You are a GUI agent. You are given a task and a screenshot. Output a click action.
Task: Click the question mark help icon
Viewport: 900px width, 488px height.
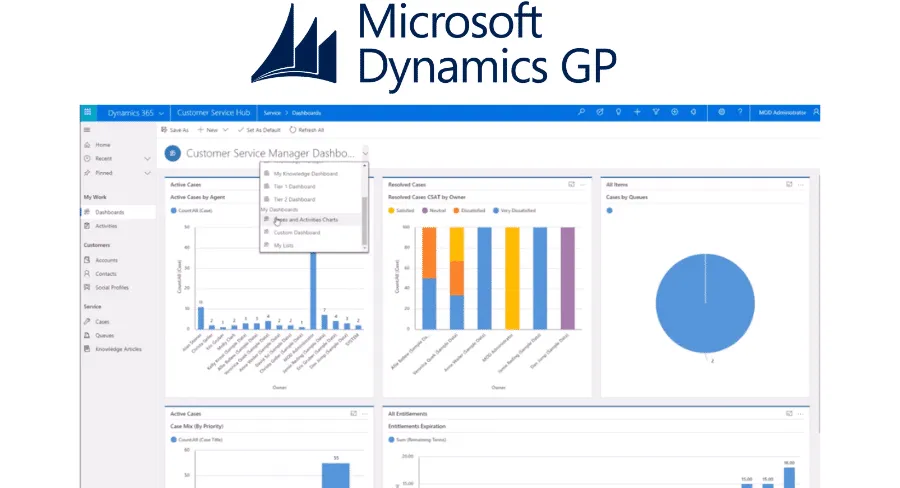740,113
